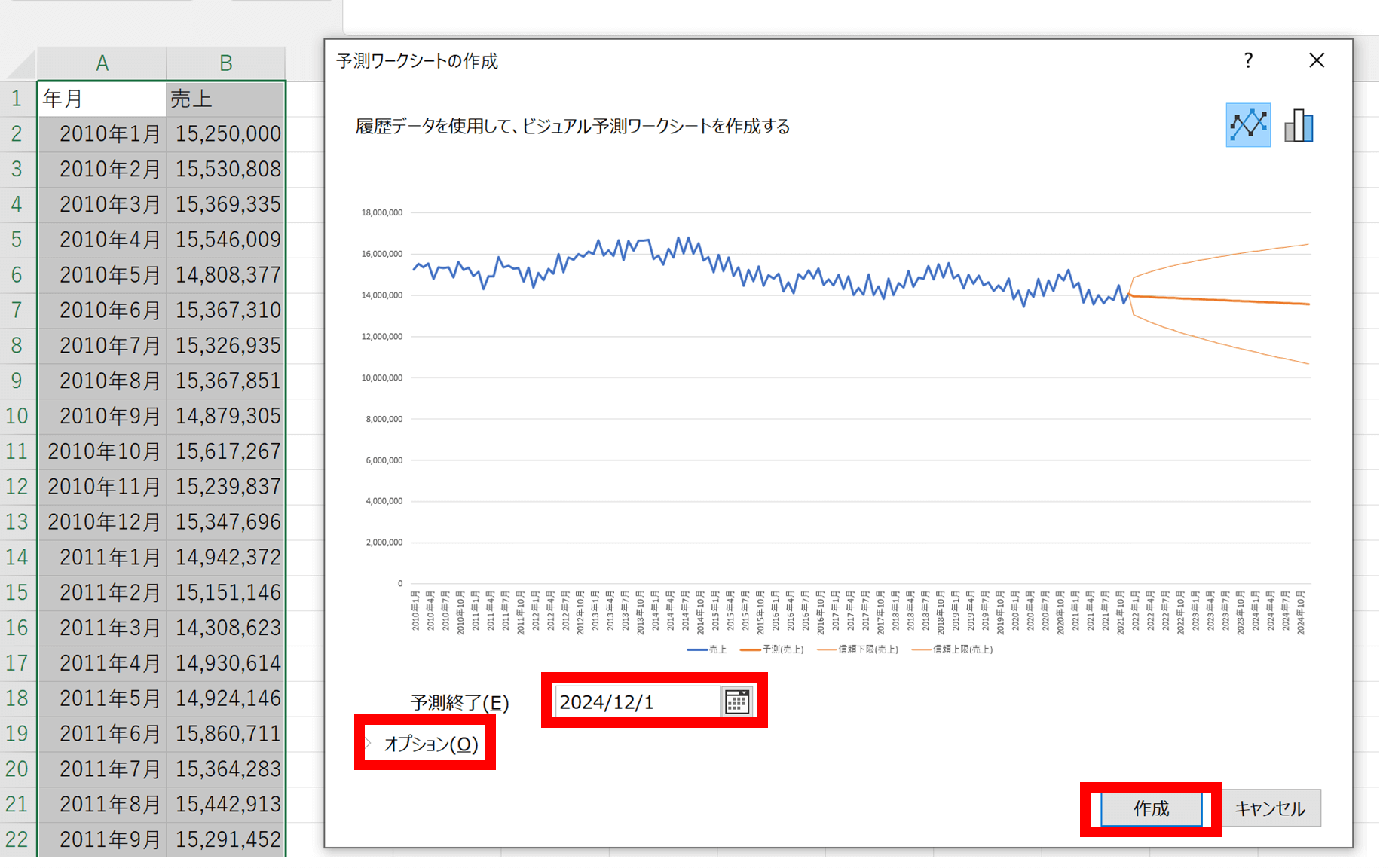Select the 売上 header cell
Screen dimensions: 1389x868
tap(225, 98)
